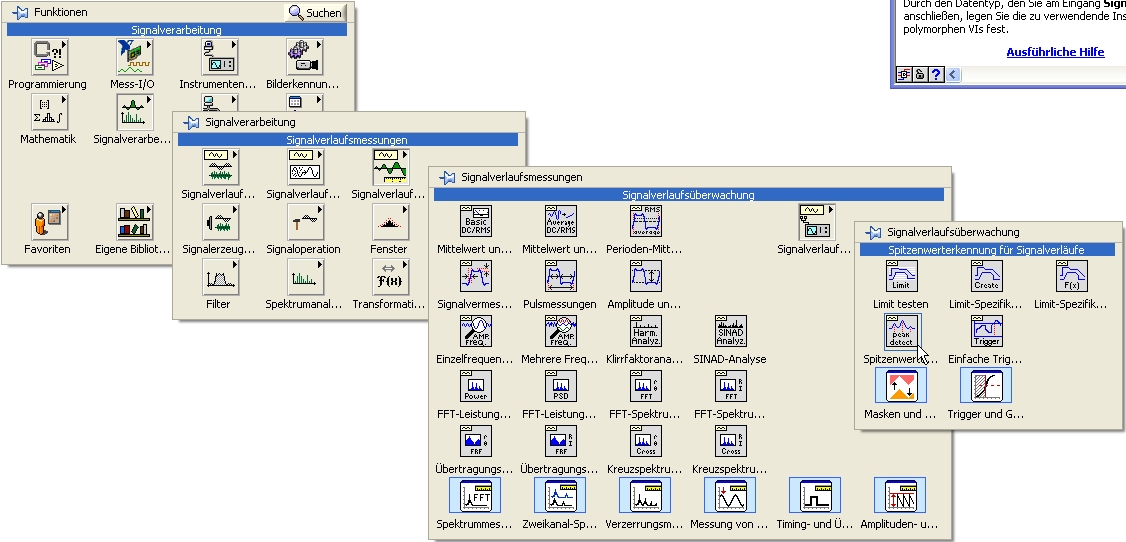Select the FFT-Spektrum RI VI
The width and height of the screenshot is (1126, 542).
tap(731, 386)
